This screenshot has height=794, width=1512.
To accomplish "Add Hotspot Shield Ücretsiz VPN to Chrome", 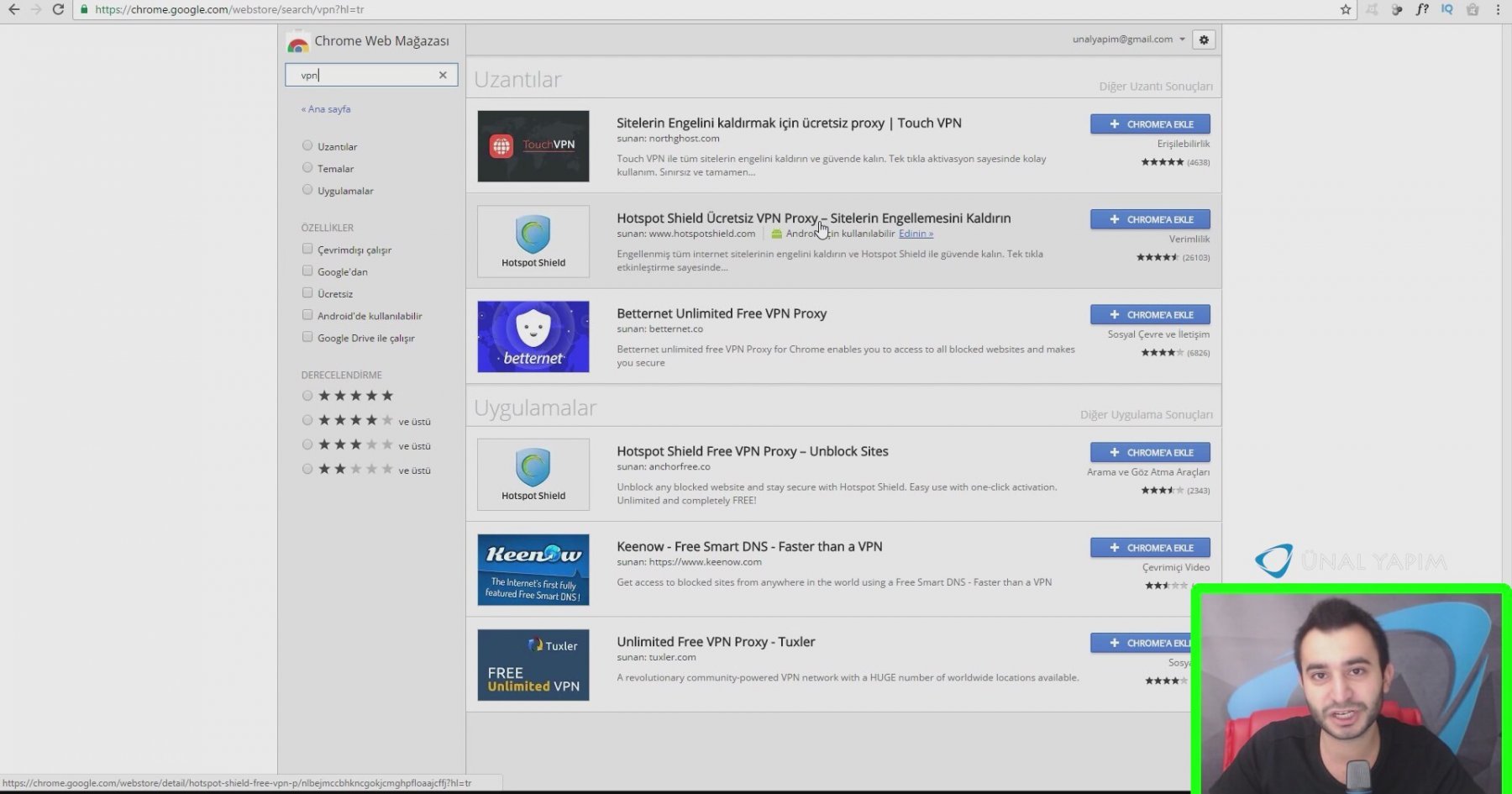I will pos(1150,219).
